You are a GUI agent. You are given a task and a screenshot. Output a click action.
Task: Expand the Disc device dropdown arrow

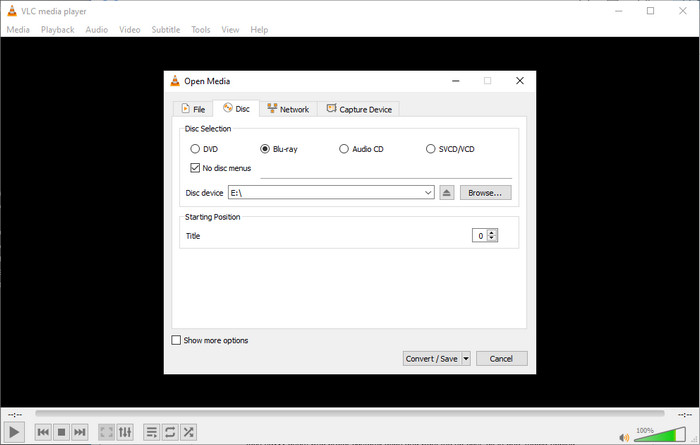coord(428,193)
